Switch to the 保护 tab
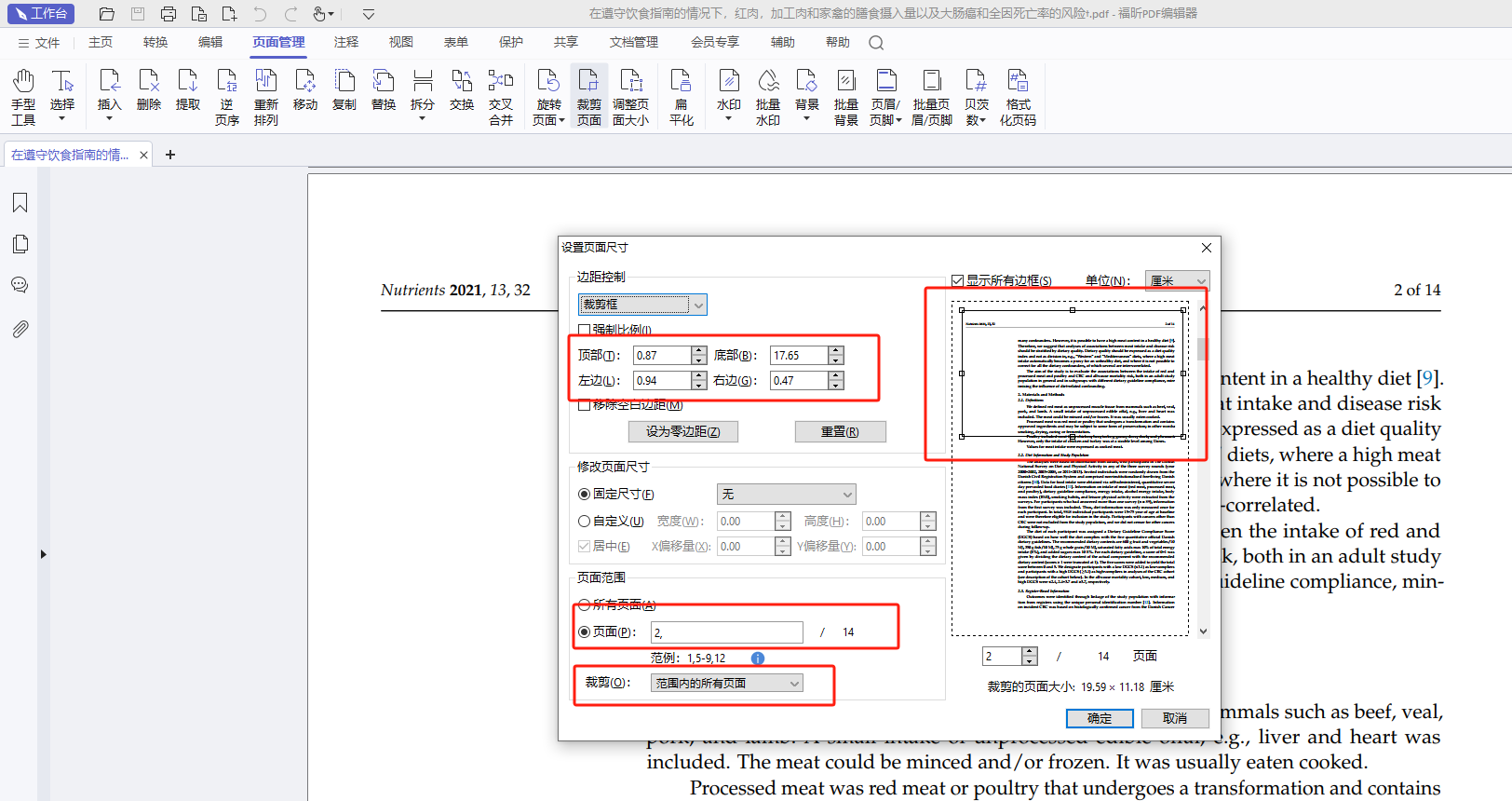The height and width of the screenshot is (801, 1512). [x=511, y=43]
